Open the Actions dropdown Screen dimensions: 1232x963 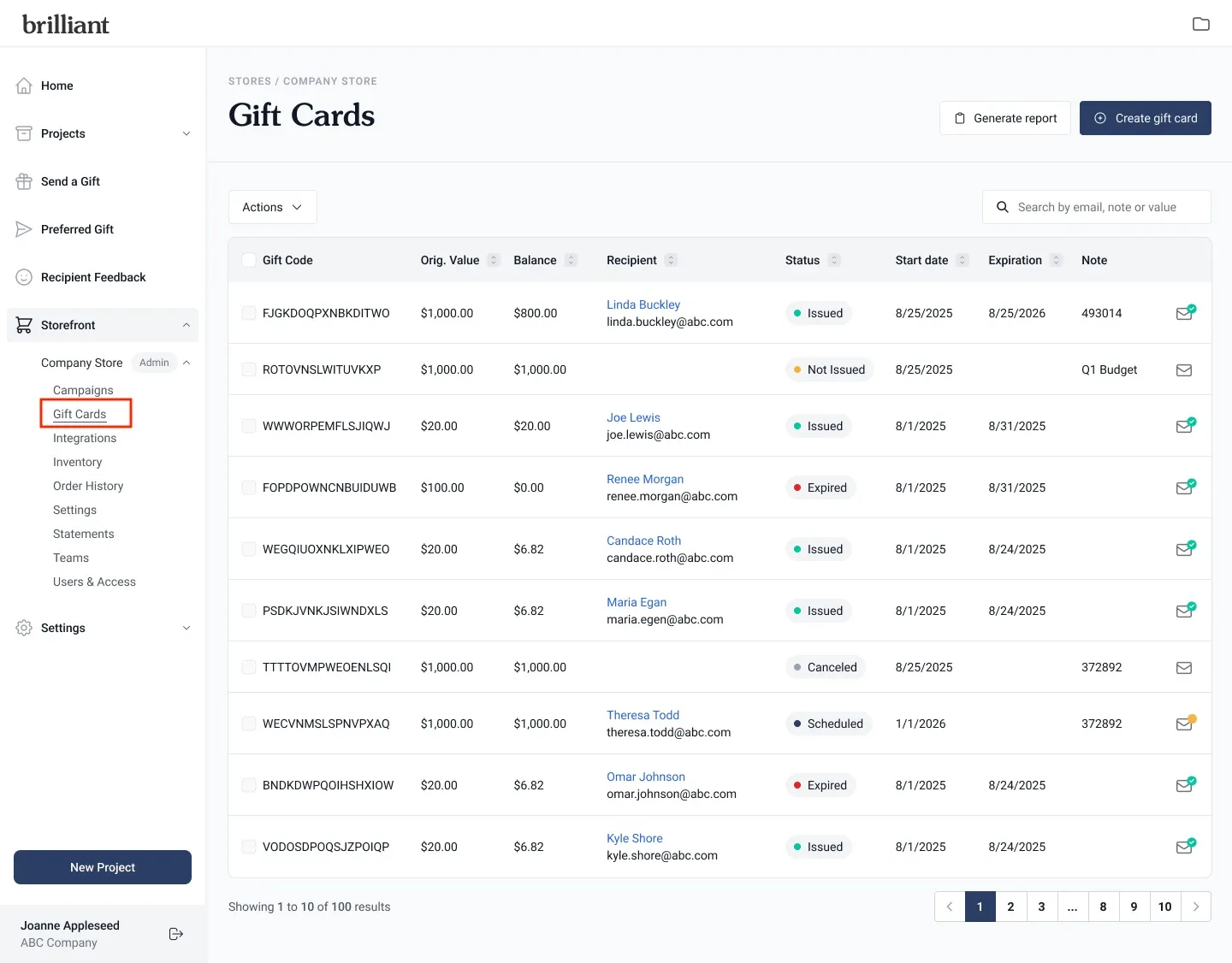(272, 207)
